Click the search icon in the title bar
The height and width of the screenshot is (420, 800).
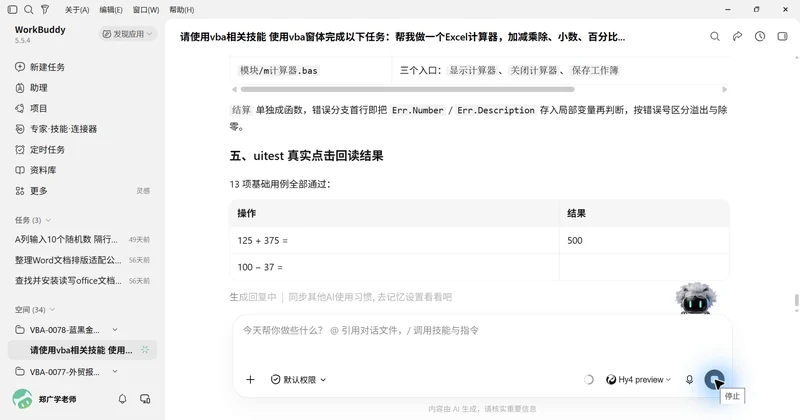(x=29, y=9)
